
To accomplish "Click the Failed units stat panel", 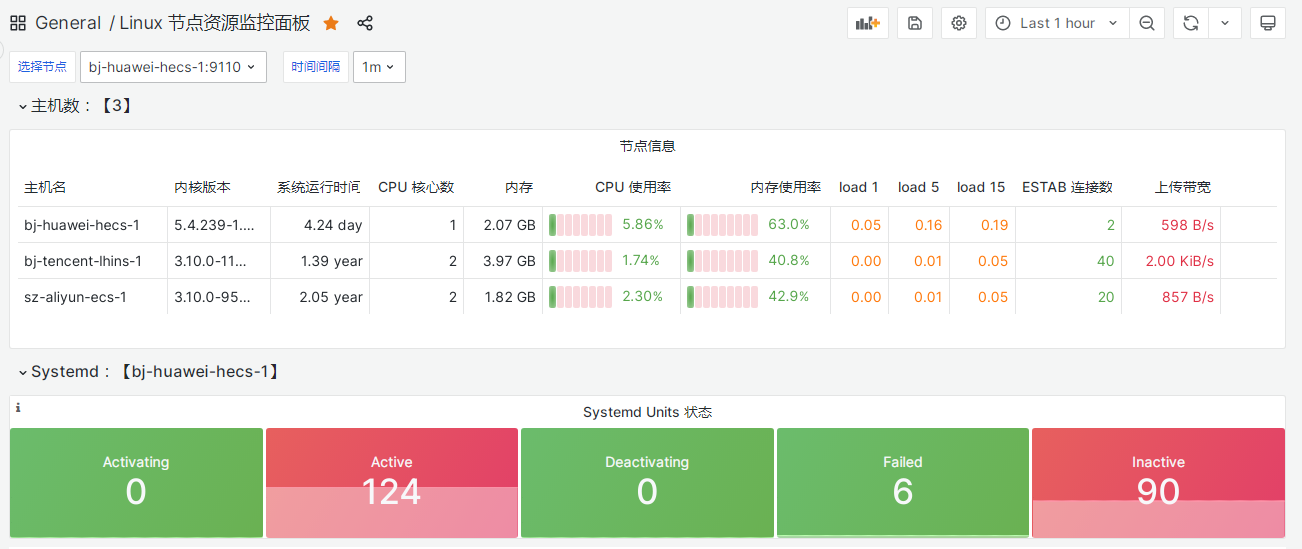I will pos(902,482).
